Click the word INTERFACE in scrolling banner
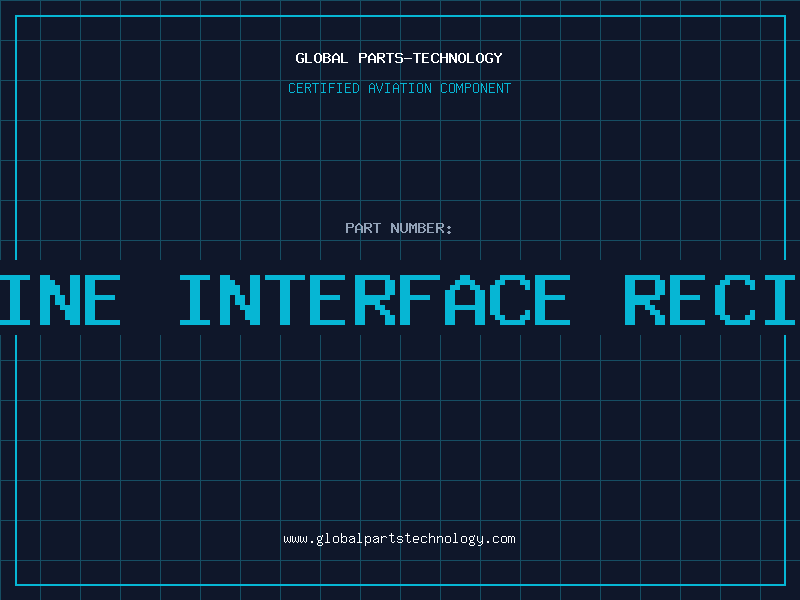 [x=374, y=299]
